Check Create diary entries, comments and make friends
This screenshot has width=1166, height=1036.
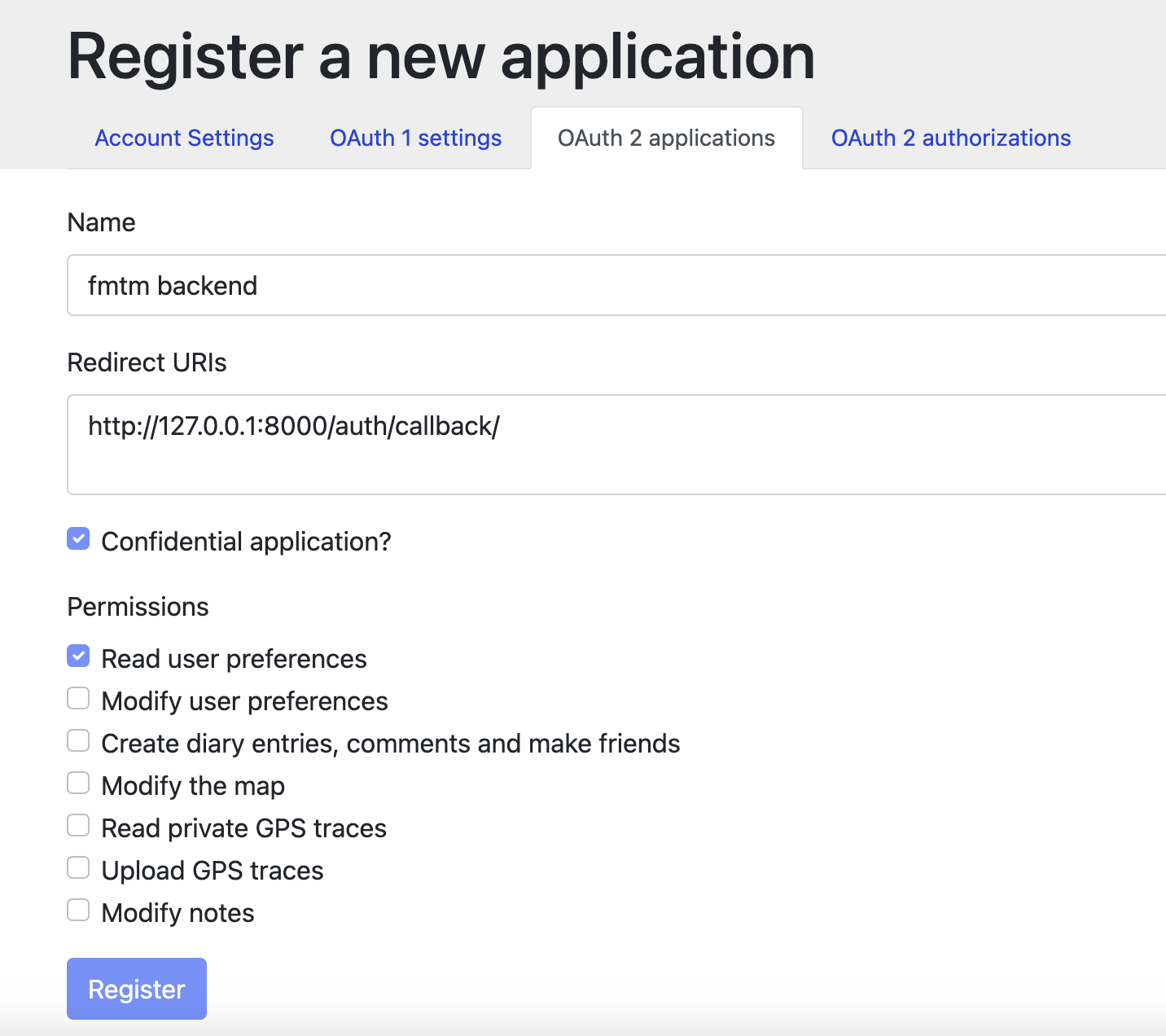(78, 740)
